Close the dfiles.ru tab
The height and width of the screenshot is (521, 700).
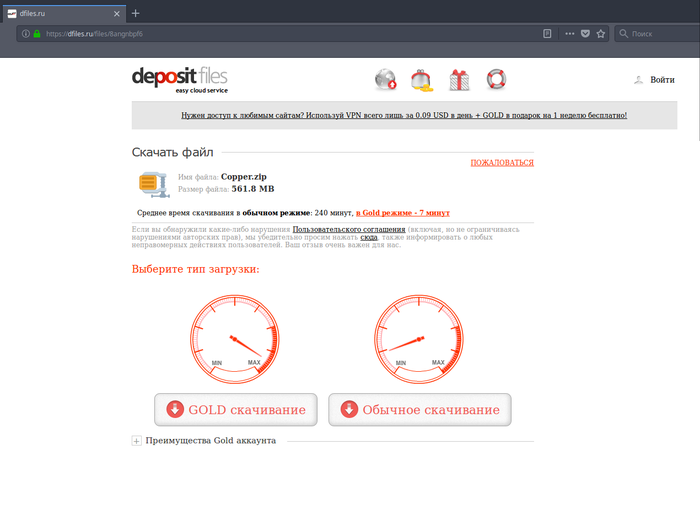[x=117, y=13]
